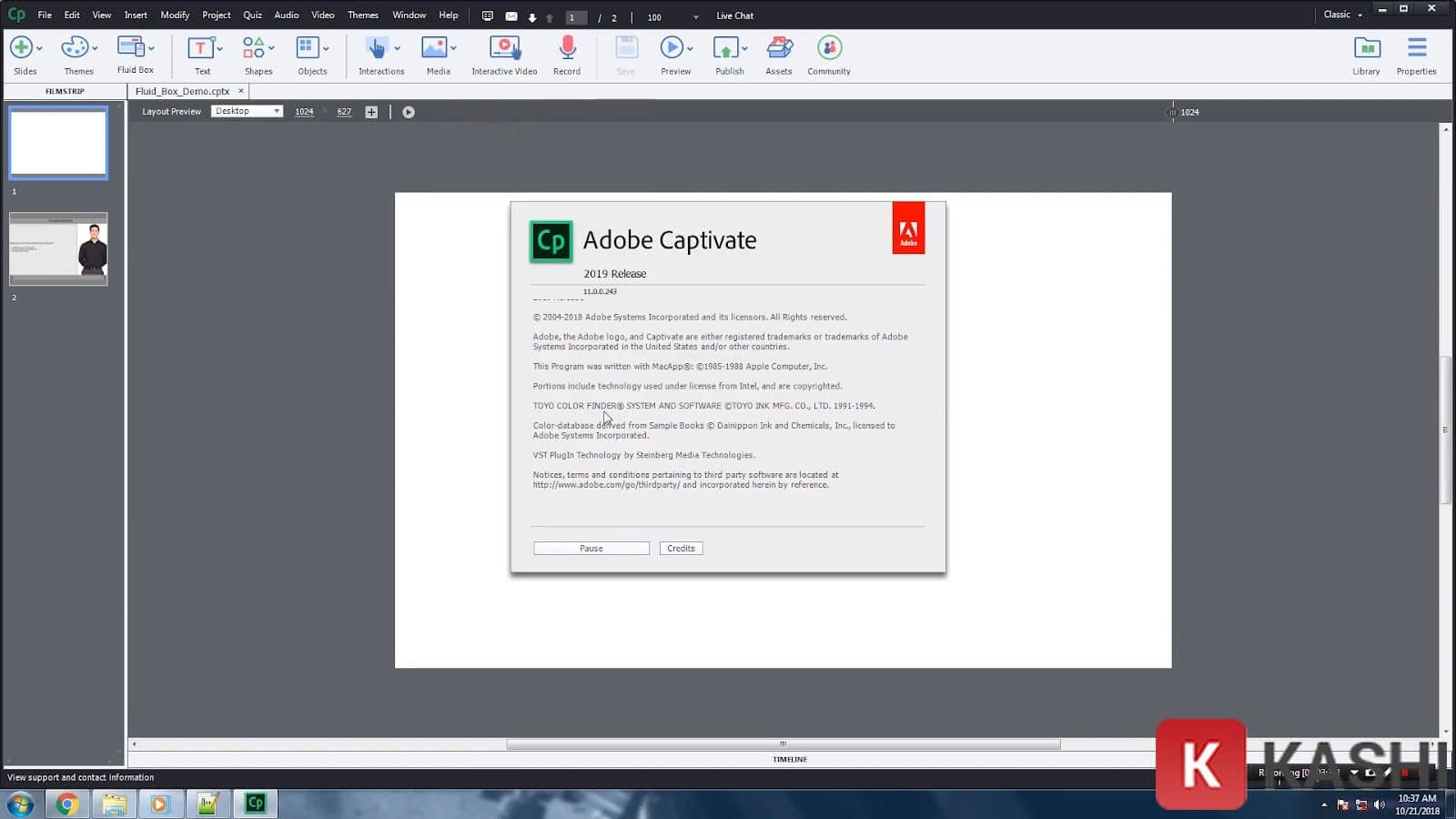This screenshot has height=819, width=1456.
Task: Open the Windows Start button
Action: pyautogui.click(x=20, y=804)
